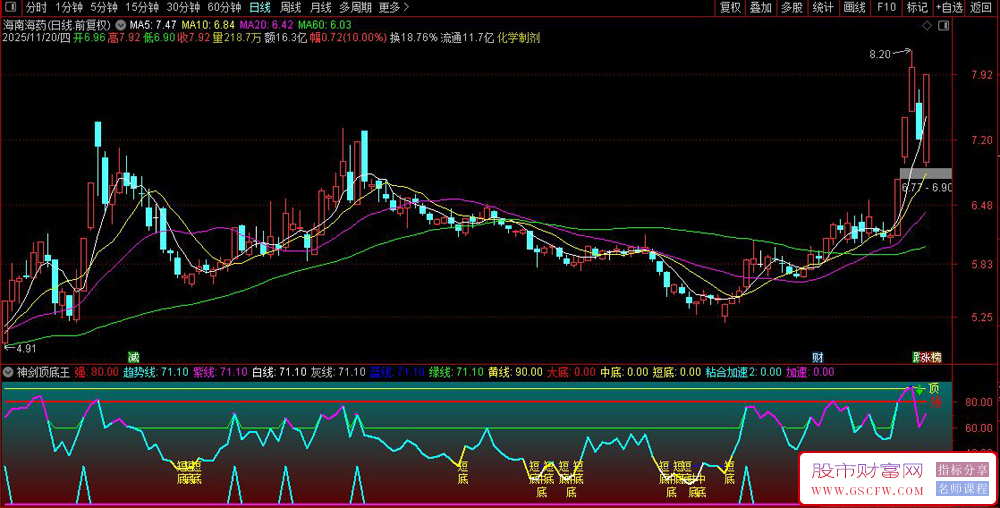
Task: Open the F10 company info
Action: click(886, 7)
